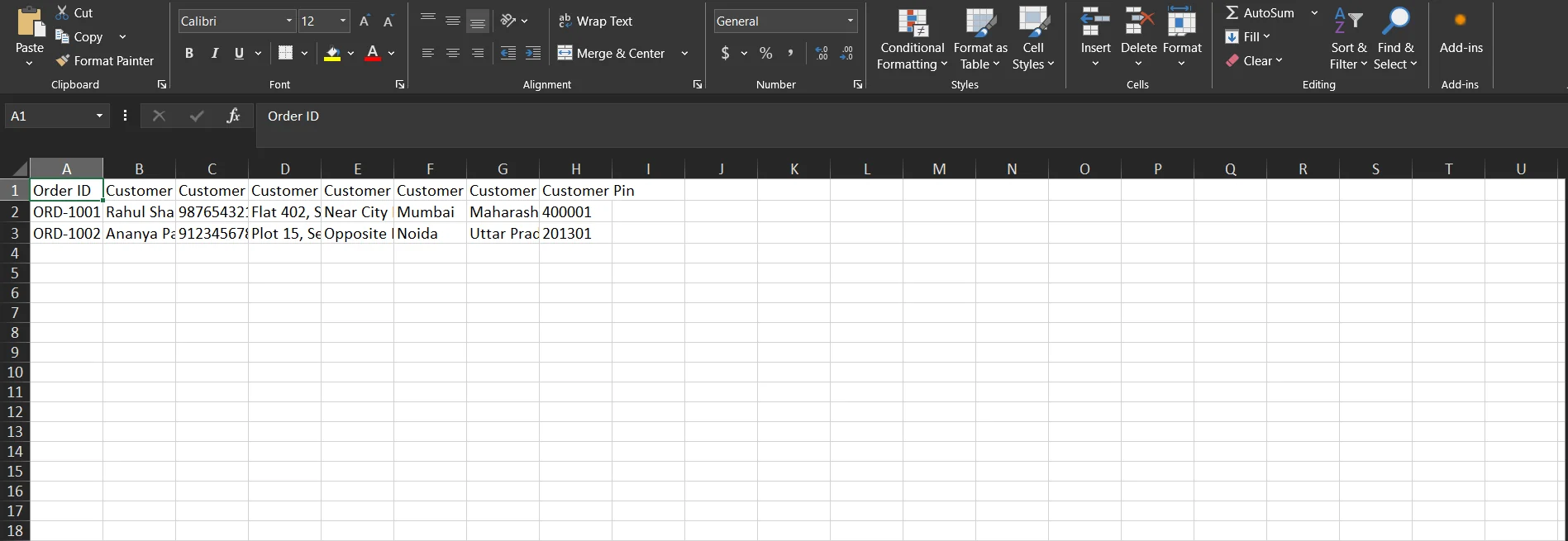1568x541 pixels.
Task: Delete cells using Delete icon
Action: (1138, 22)
